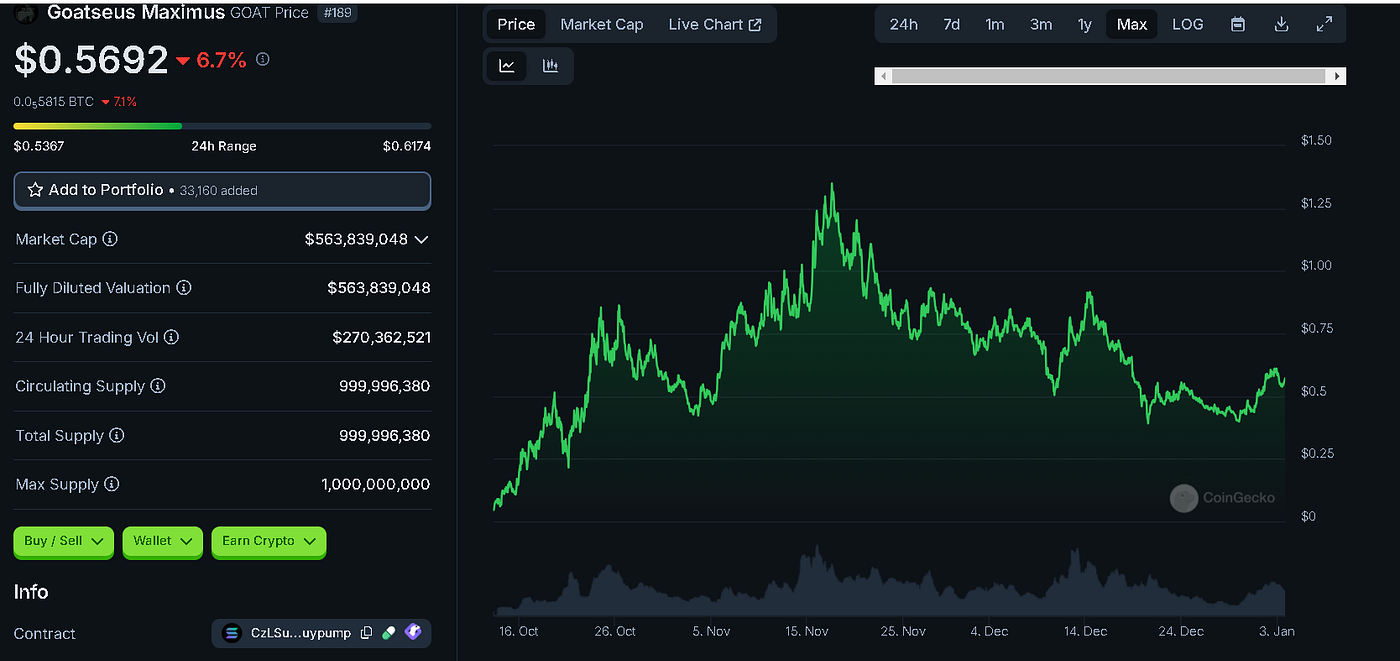
Task: Open the Circulating Supply info icon
Action: [x=158, y=386]
